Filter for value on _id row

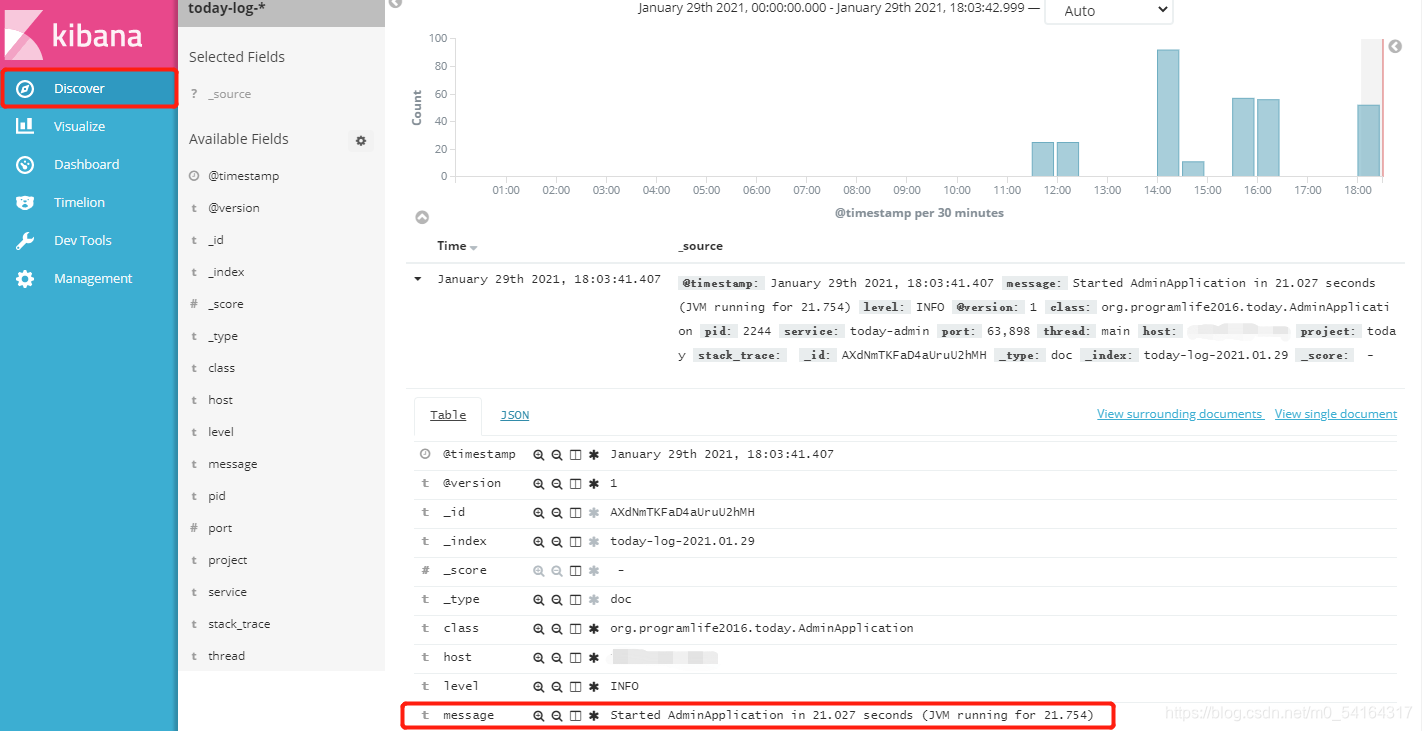(539, 513)
